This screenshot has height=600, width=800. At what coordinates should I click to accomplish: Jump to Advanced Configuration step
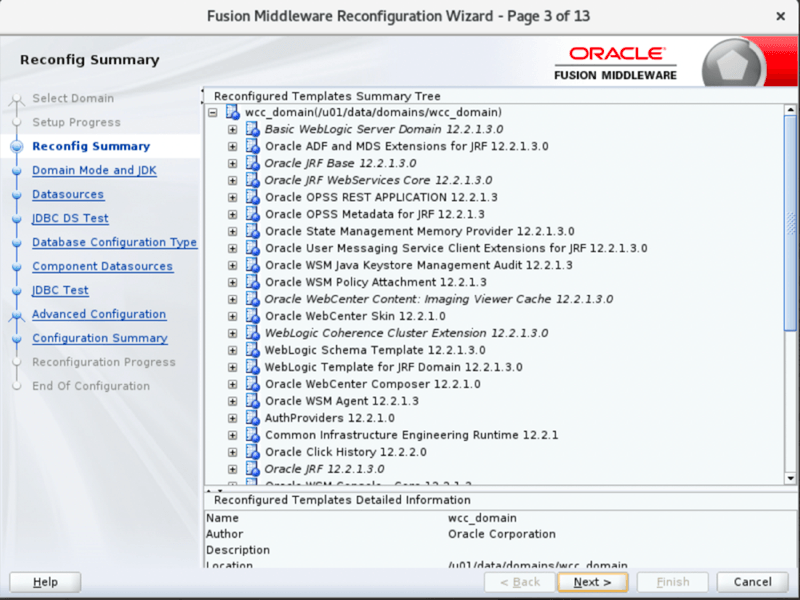click(99, 314)
